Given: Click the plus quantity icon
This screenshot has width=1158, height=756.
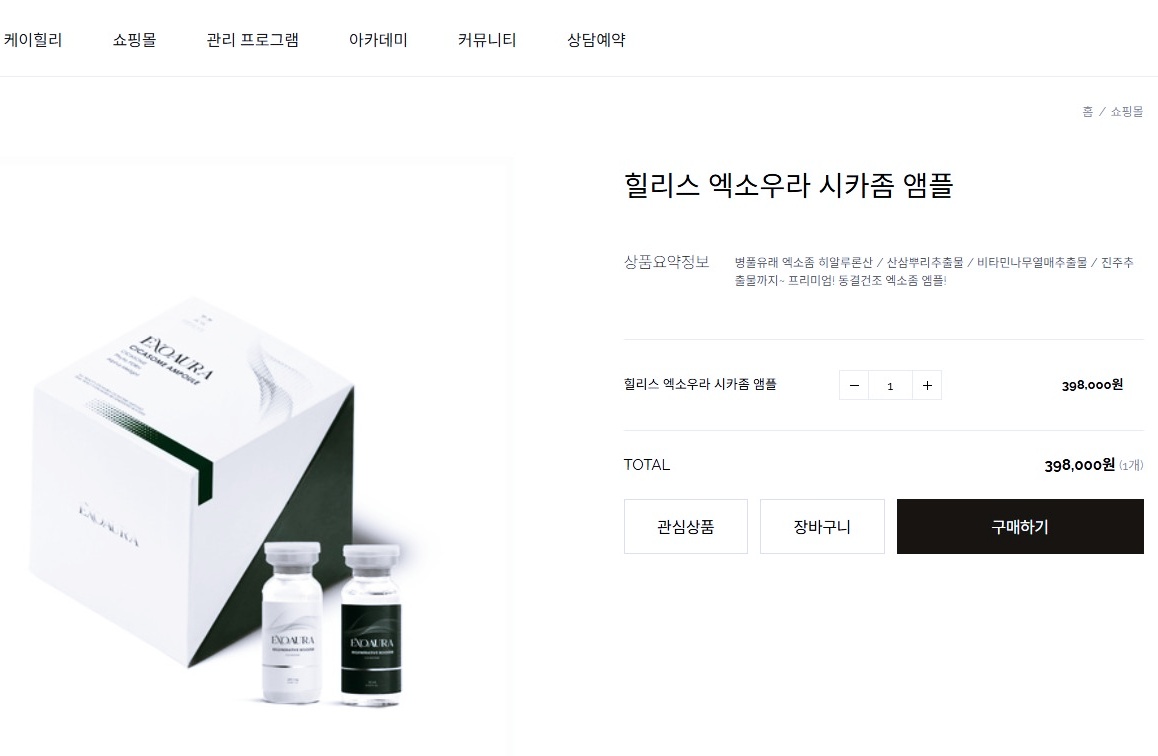Looking at the screenshot, I should coord(927,385).
